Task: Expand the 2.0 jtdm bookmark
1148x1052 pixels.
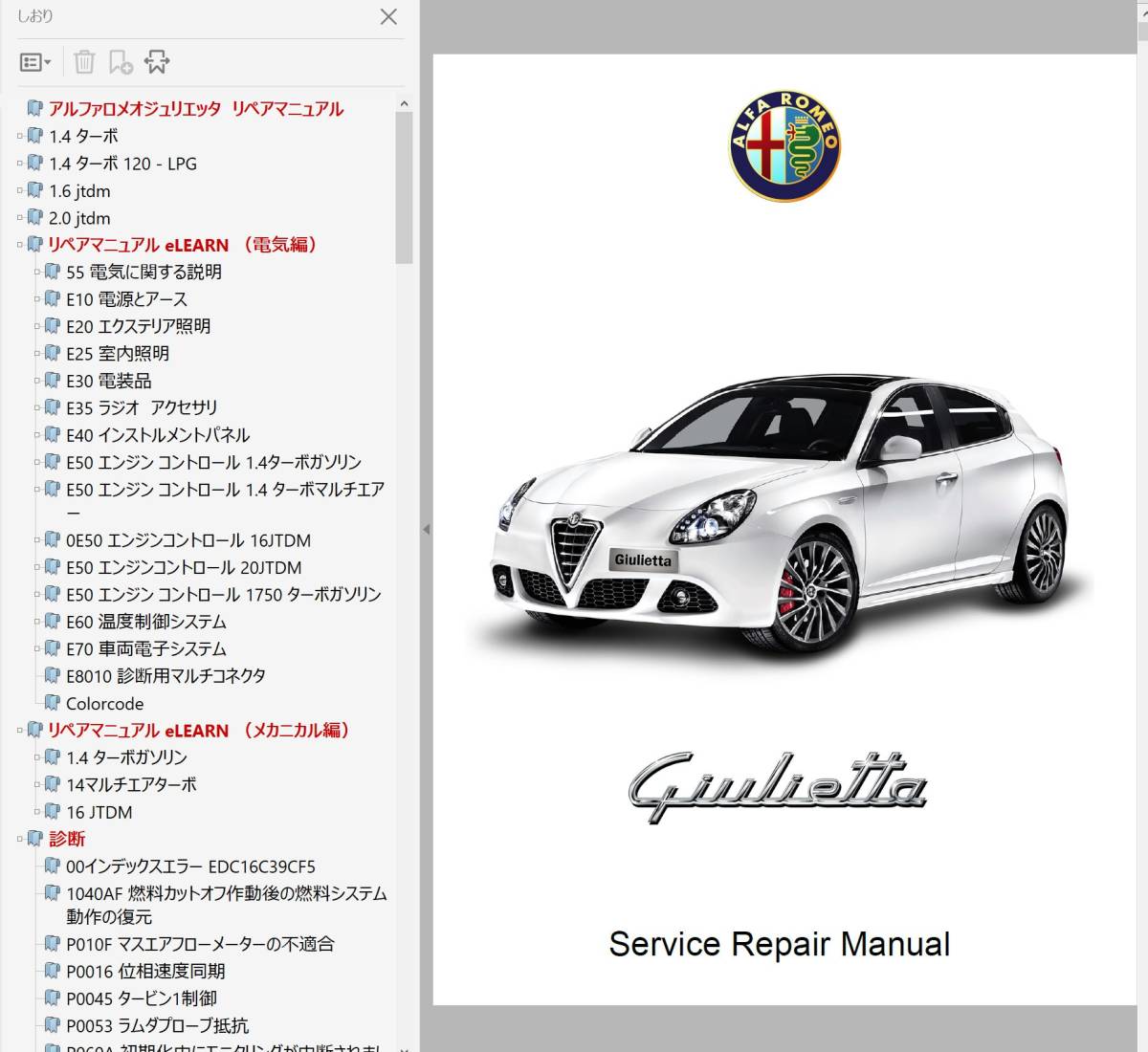Action: 19,217
